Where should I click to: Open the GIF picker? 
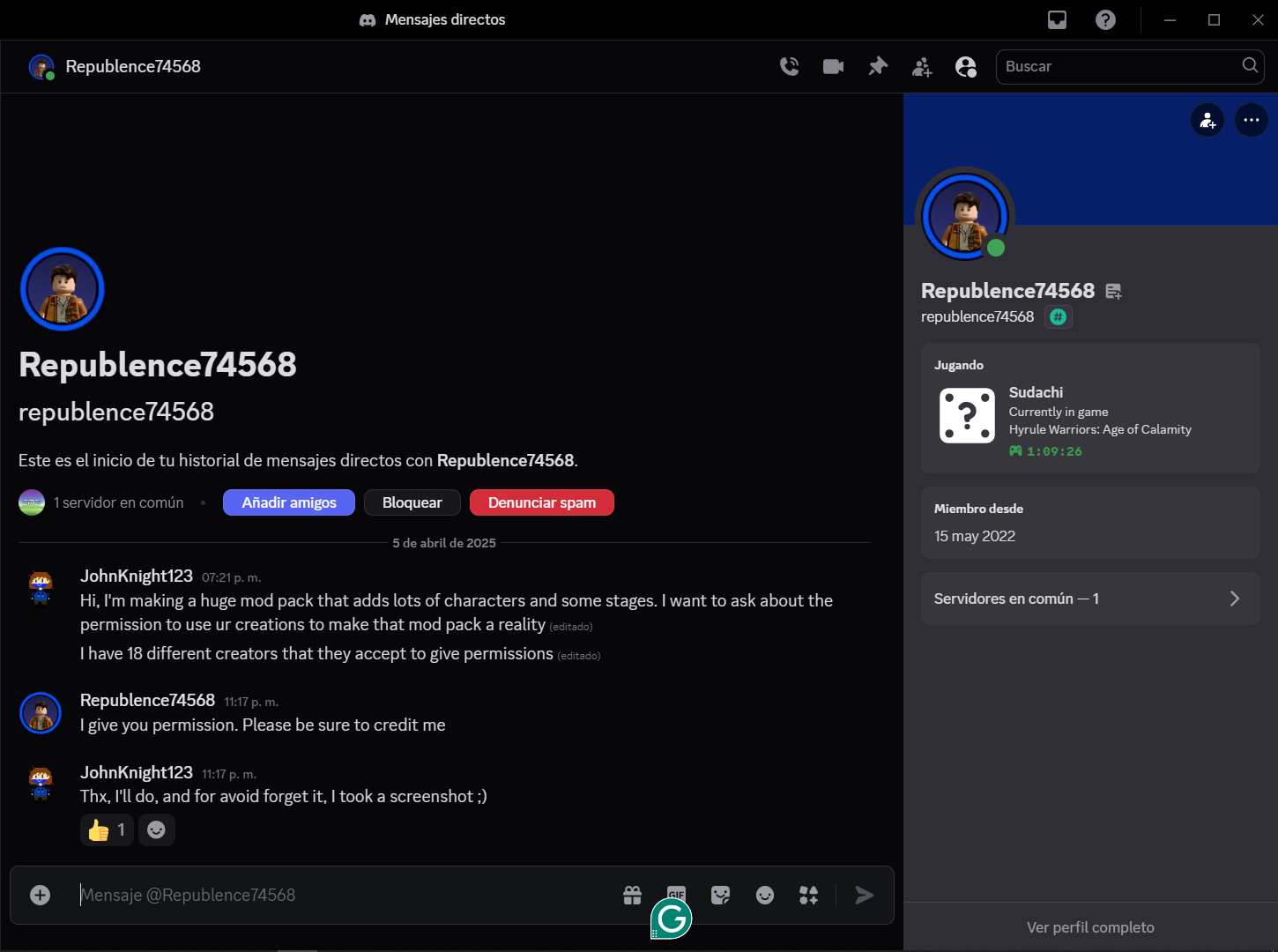(676, 891)
